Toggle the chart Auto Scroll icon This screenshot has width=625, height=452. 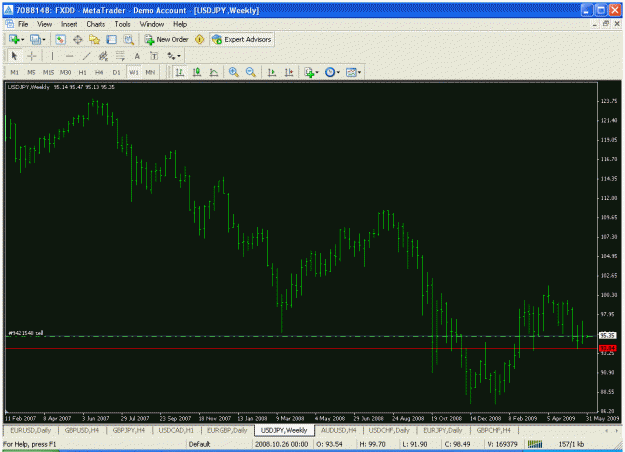(x=272, y=72)
